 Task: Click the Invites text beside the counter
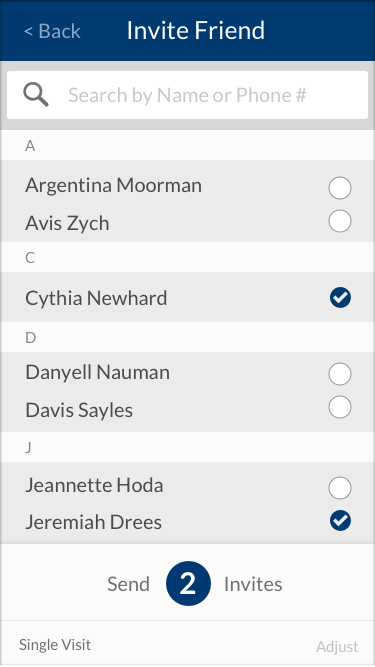pyautogui.click(x=253, y=584)
